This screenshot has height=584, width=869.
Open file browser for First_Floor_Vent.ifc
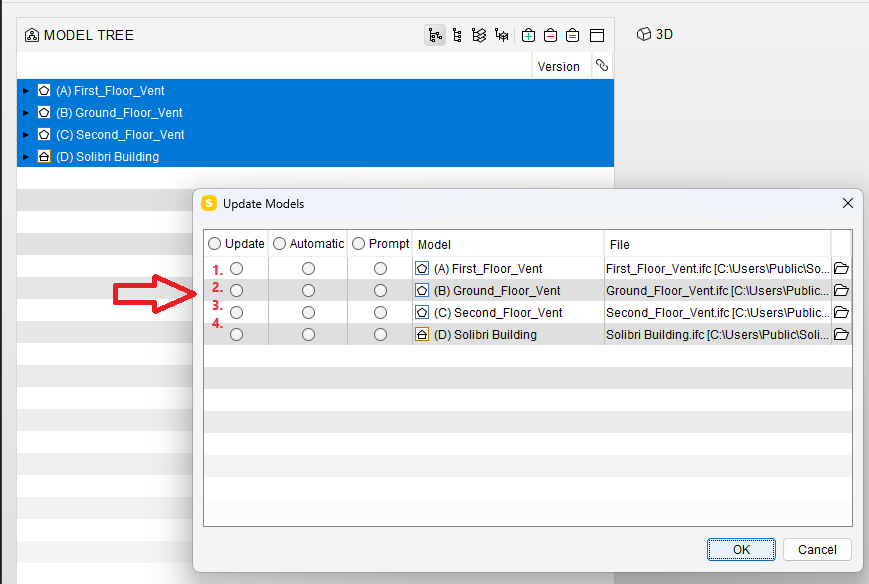pos(841,268)
